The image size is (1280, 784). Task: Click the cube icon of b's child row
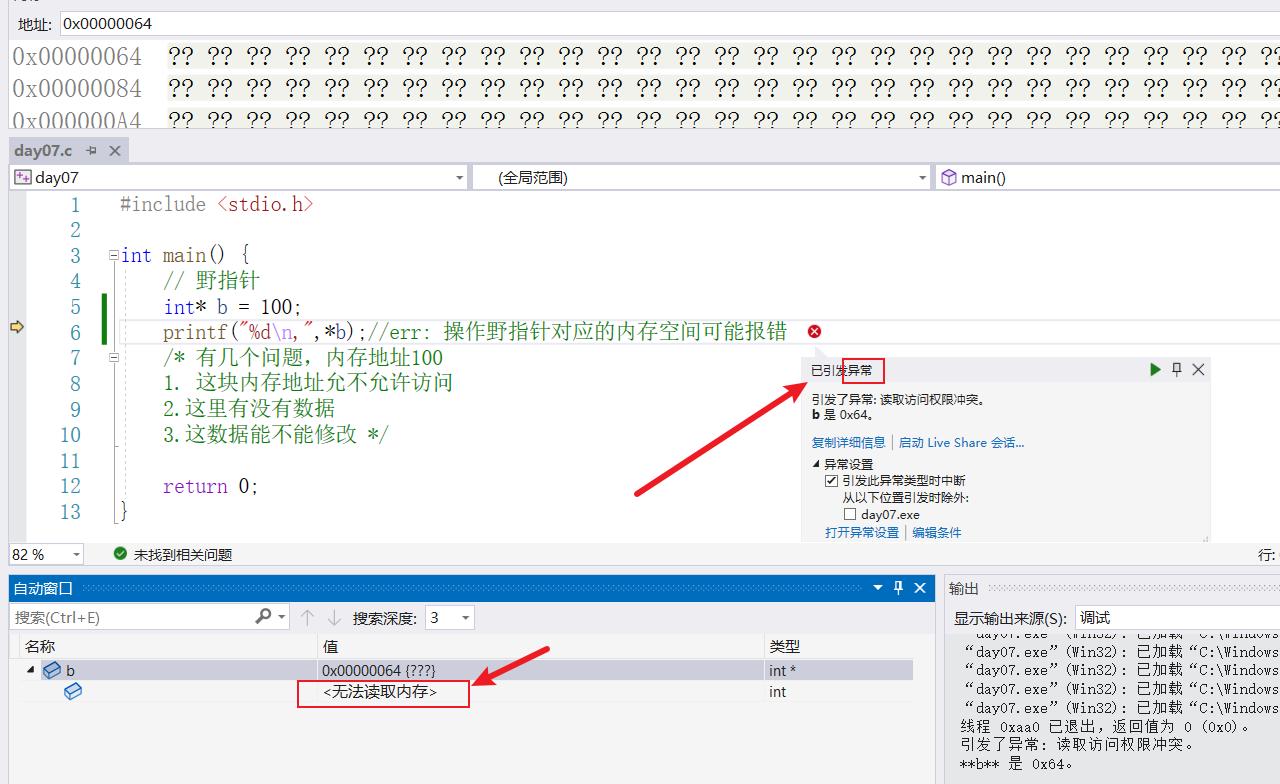click(x=73, y=691)
